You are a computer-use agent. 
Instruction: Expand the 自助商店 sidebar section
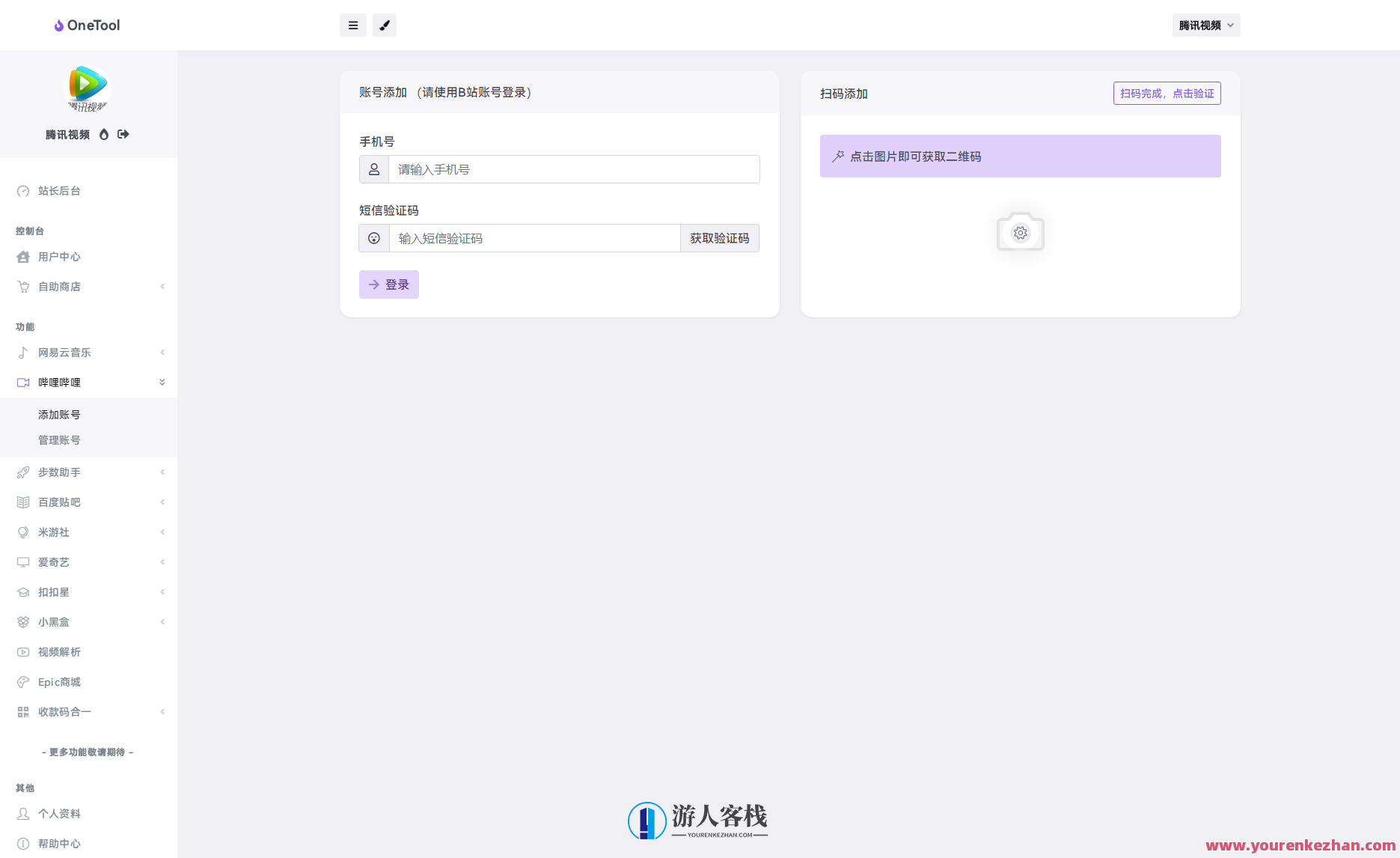pos(162,286)
